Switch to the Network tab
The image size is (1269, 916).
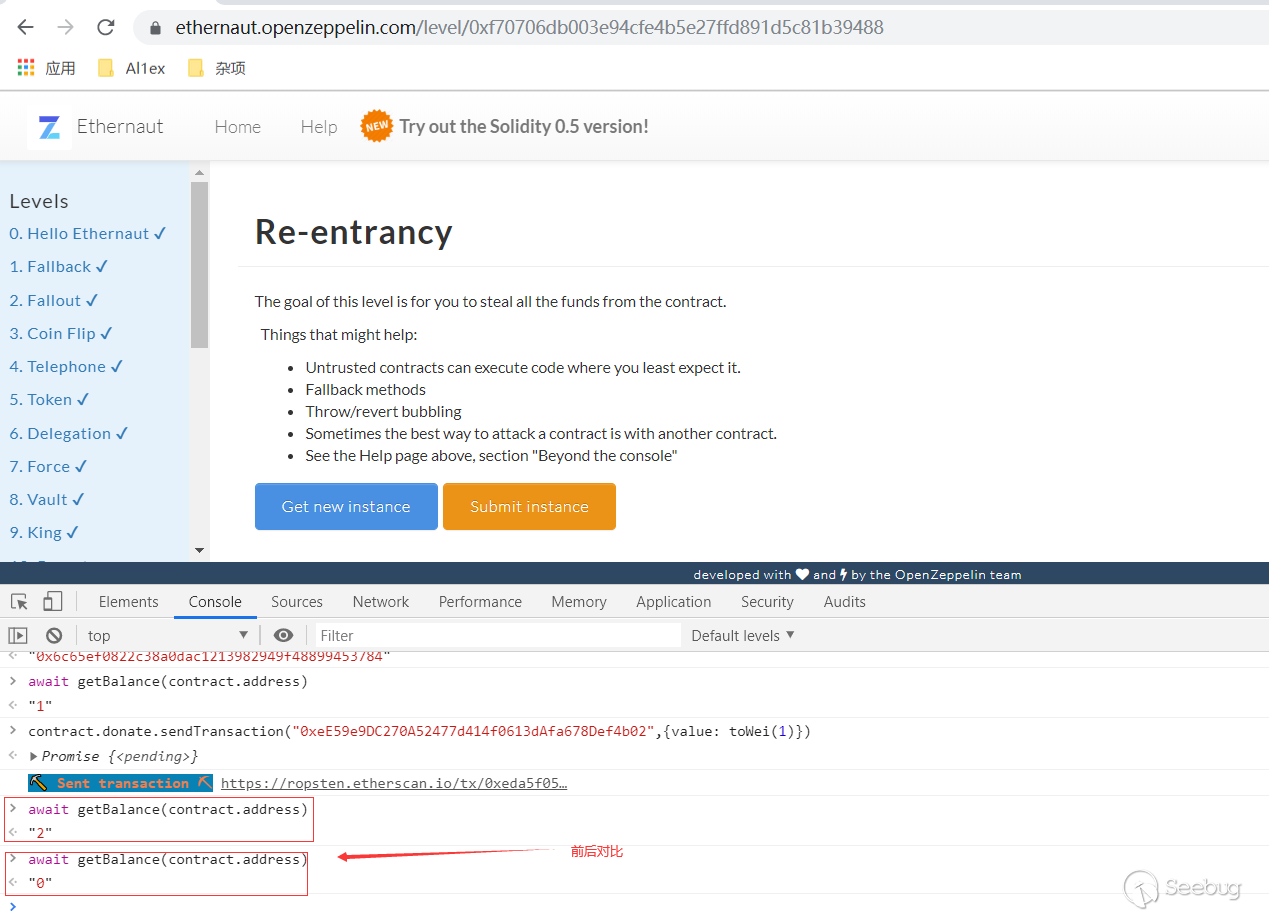pyautogui.click(x=381, y=601)
